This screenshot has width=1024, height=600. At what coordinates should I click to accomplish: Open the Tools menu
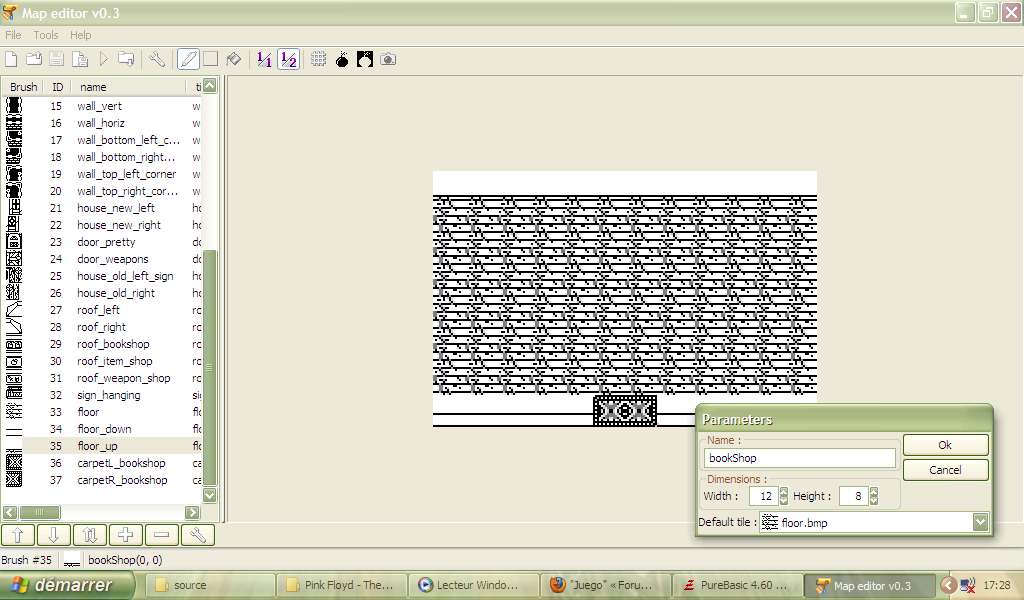[x=46, y=35]
